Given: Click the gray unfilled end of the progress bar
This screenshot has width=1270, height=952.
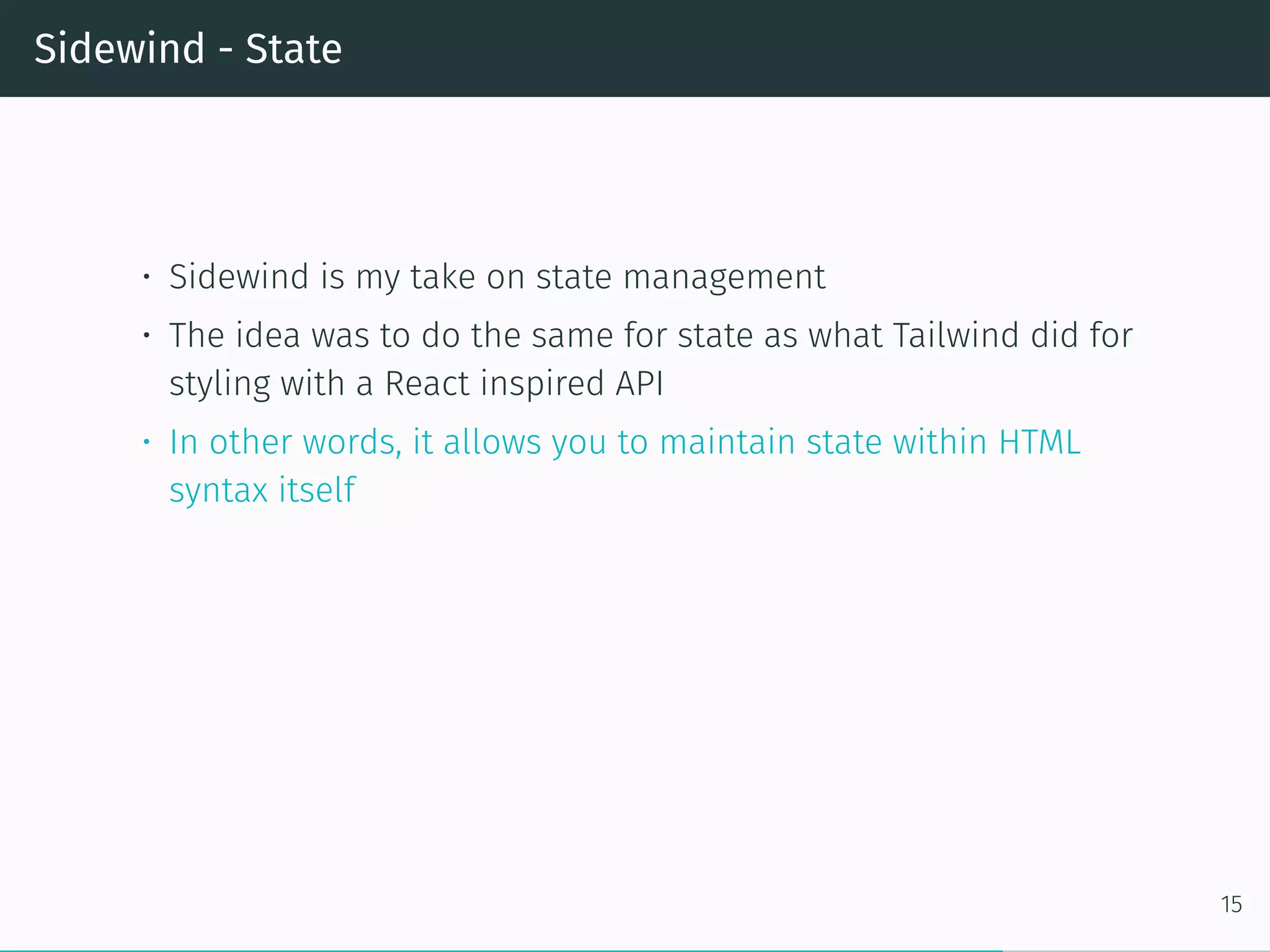Looking at the screenshot, I should [x=1135, y=950].
